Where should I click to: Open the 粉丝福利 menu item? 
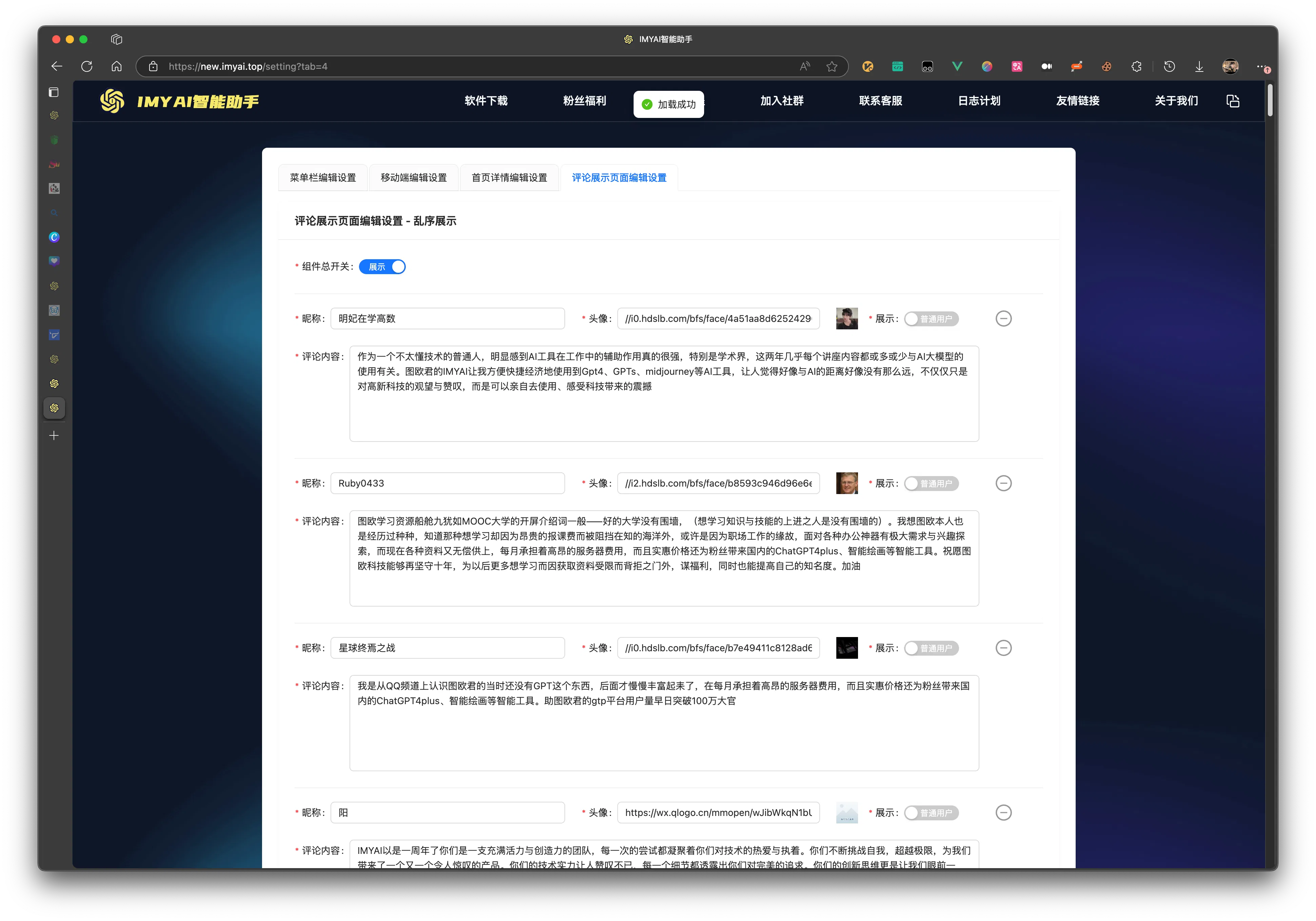click(585, 101)
